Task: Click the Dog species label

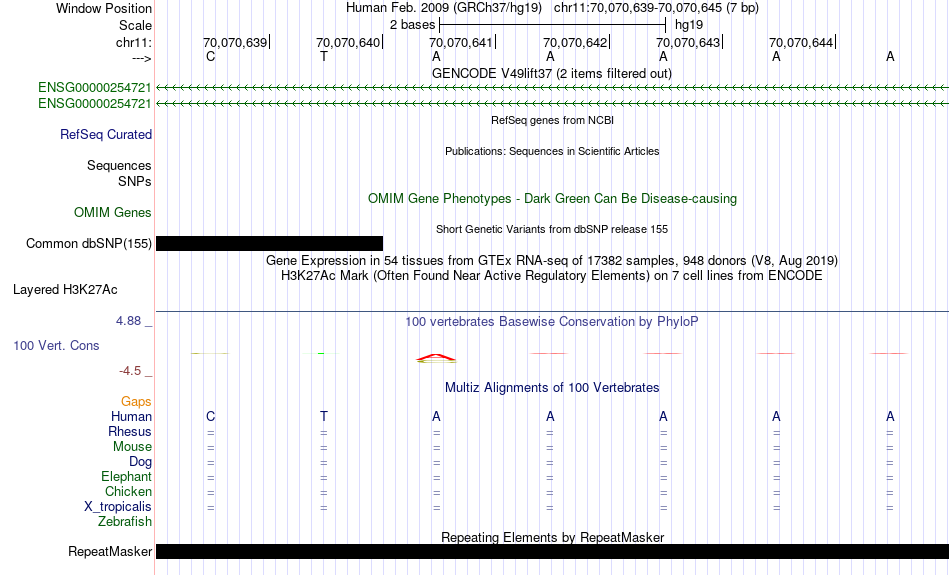Action: pyautogui.click(x=140, y=462)
